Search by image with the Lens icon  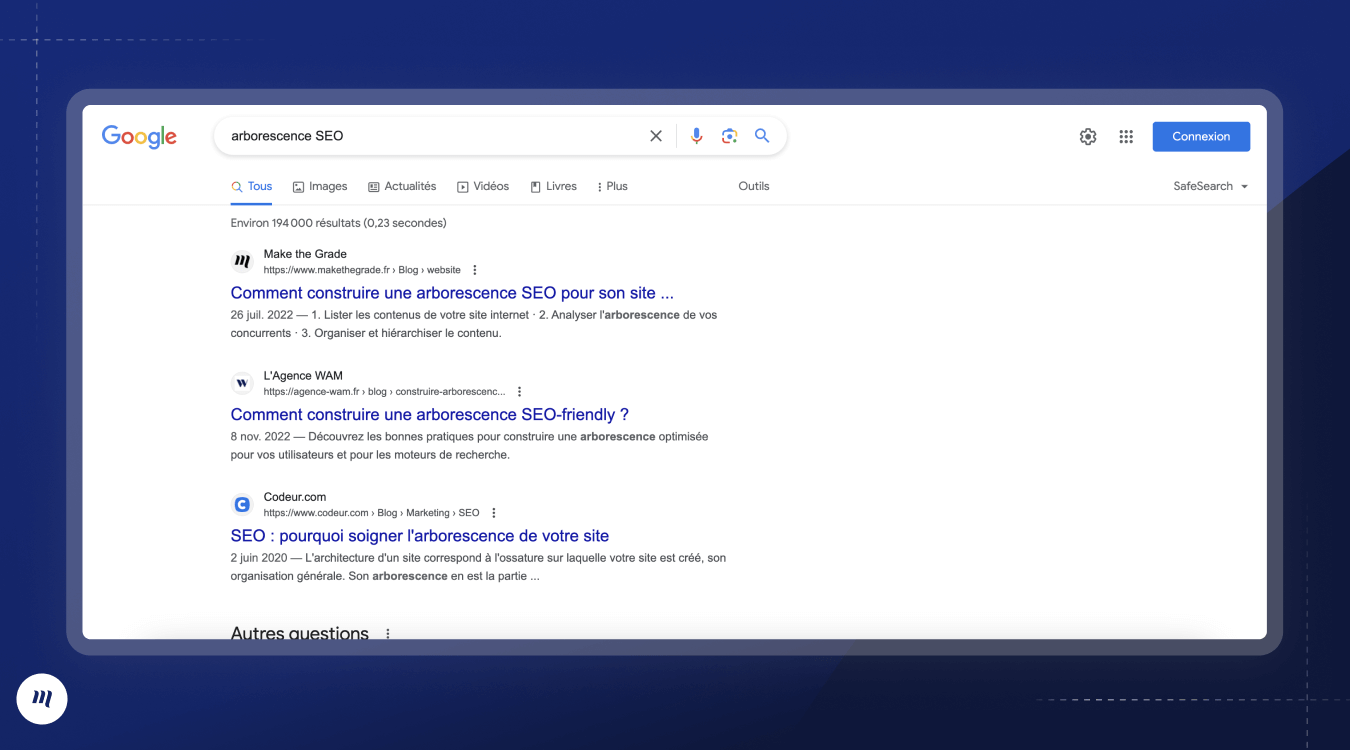pos(729,136)
